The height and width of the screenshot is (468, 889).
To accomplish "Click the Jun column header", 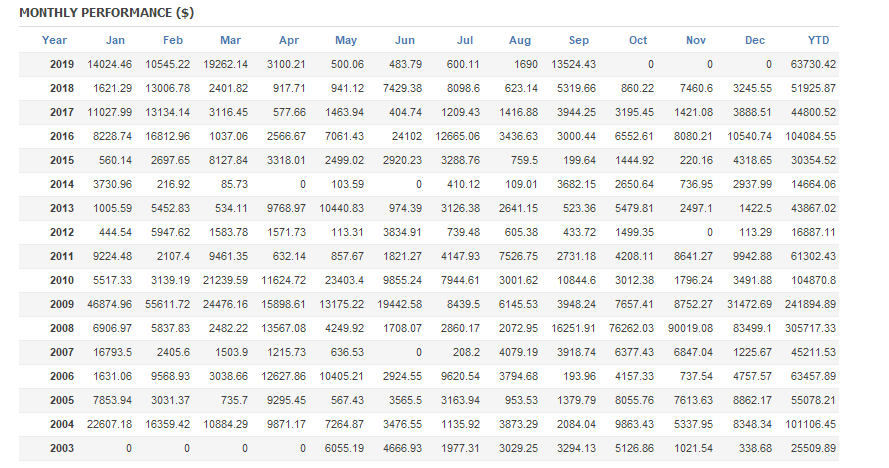I will [405, 40].
